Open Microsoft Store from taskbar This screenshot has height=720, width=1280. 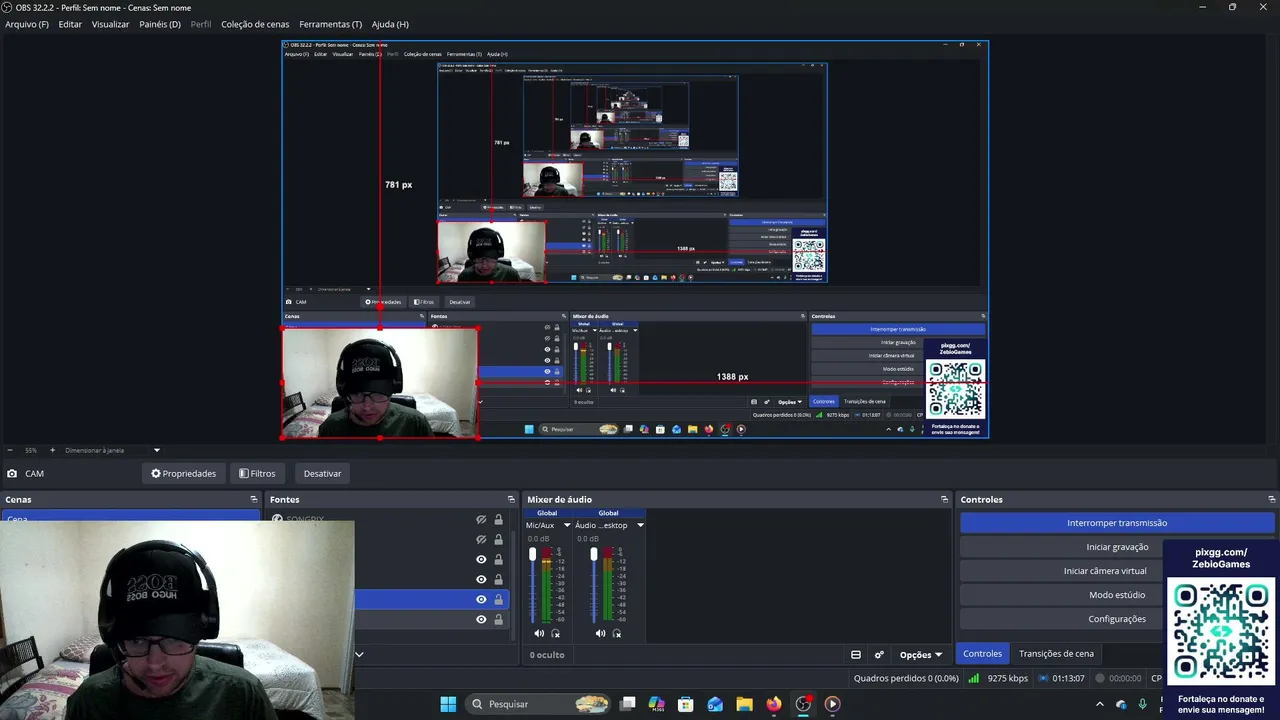686,704
